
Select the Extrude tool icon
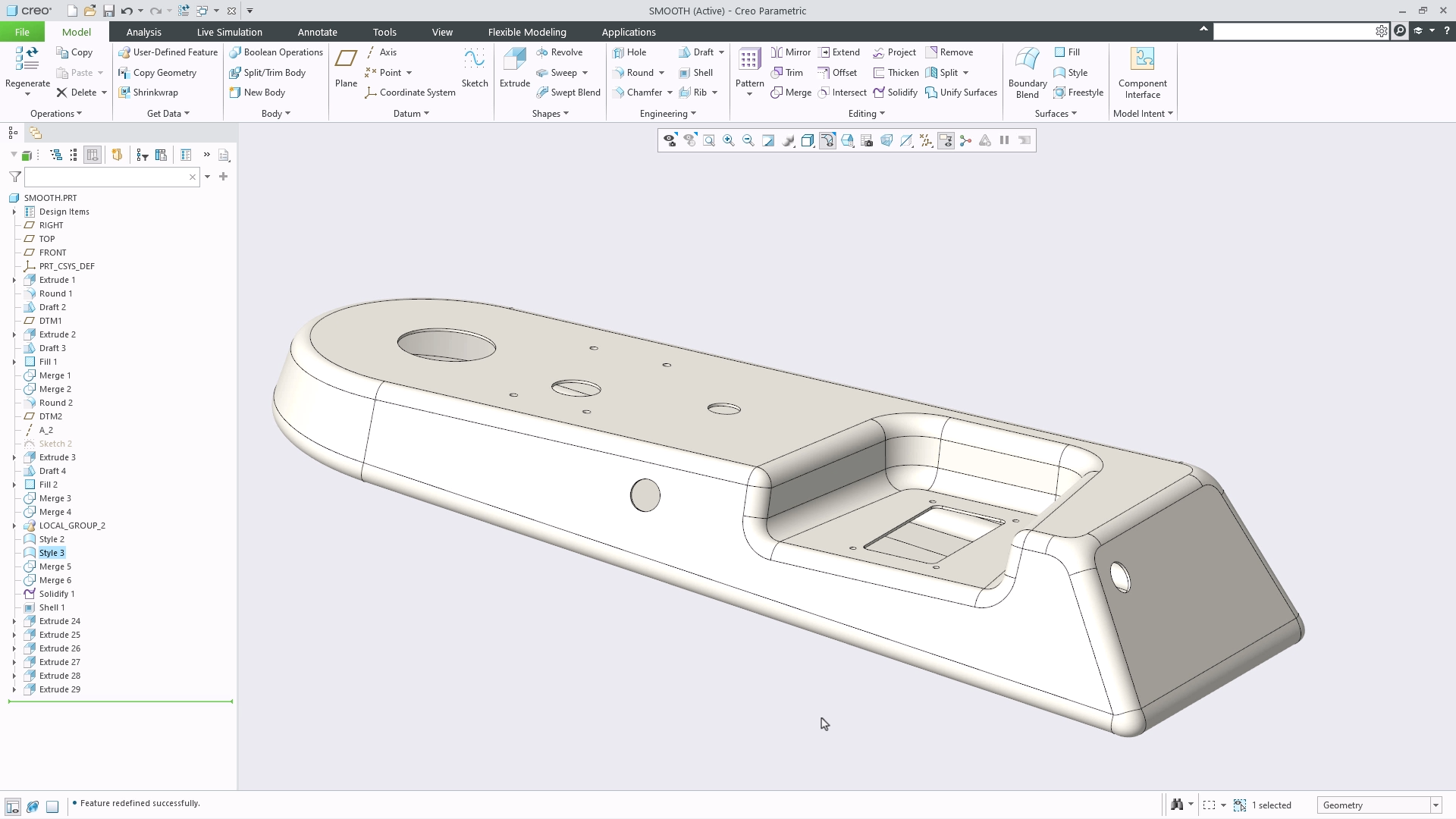(514, 59)
